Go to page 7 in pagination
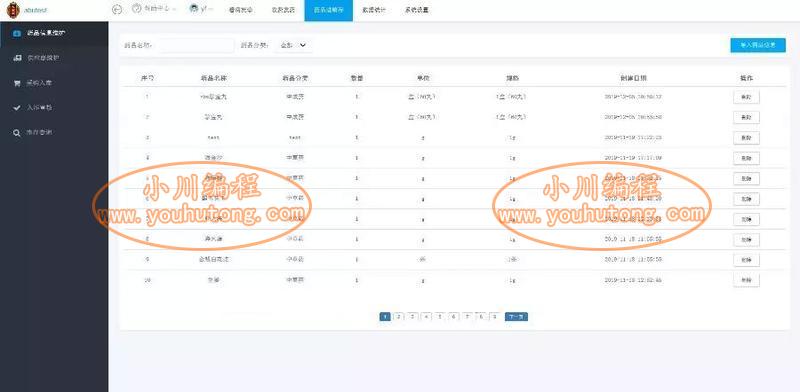This screenshot has width=800, height=392. coord(467,316)
